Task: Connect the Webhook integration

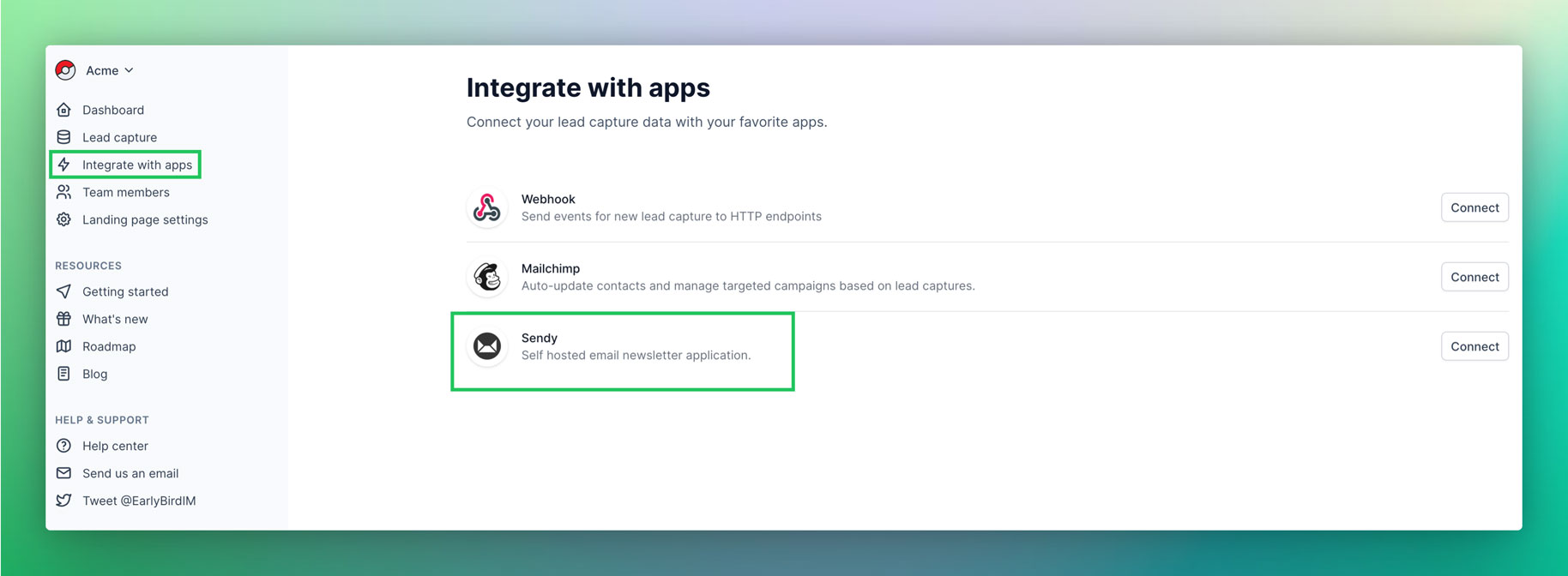Action: click(1475, 207)
